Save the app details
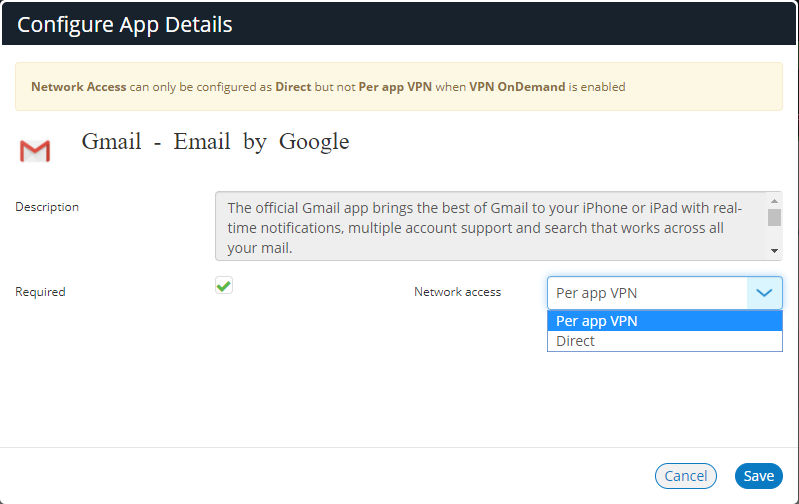Image resolution: width=799 pixels, height=504 pixels. 758,476
